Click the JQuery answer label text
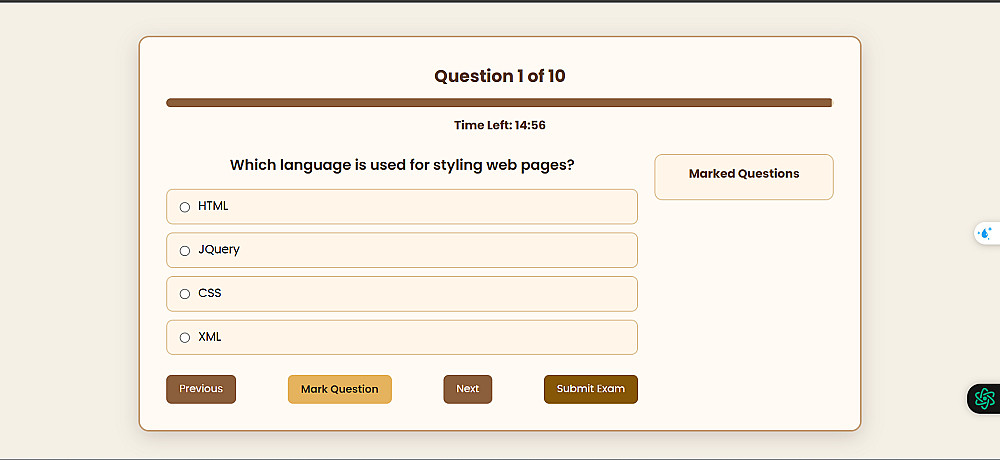Image resolution: width=1000 pixels, height=460 pixels. pos(219,250)
